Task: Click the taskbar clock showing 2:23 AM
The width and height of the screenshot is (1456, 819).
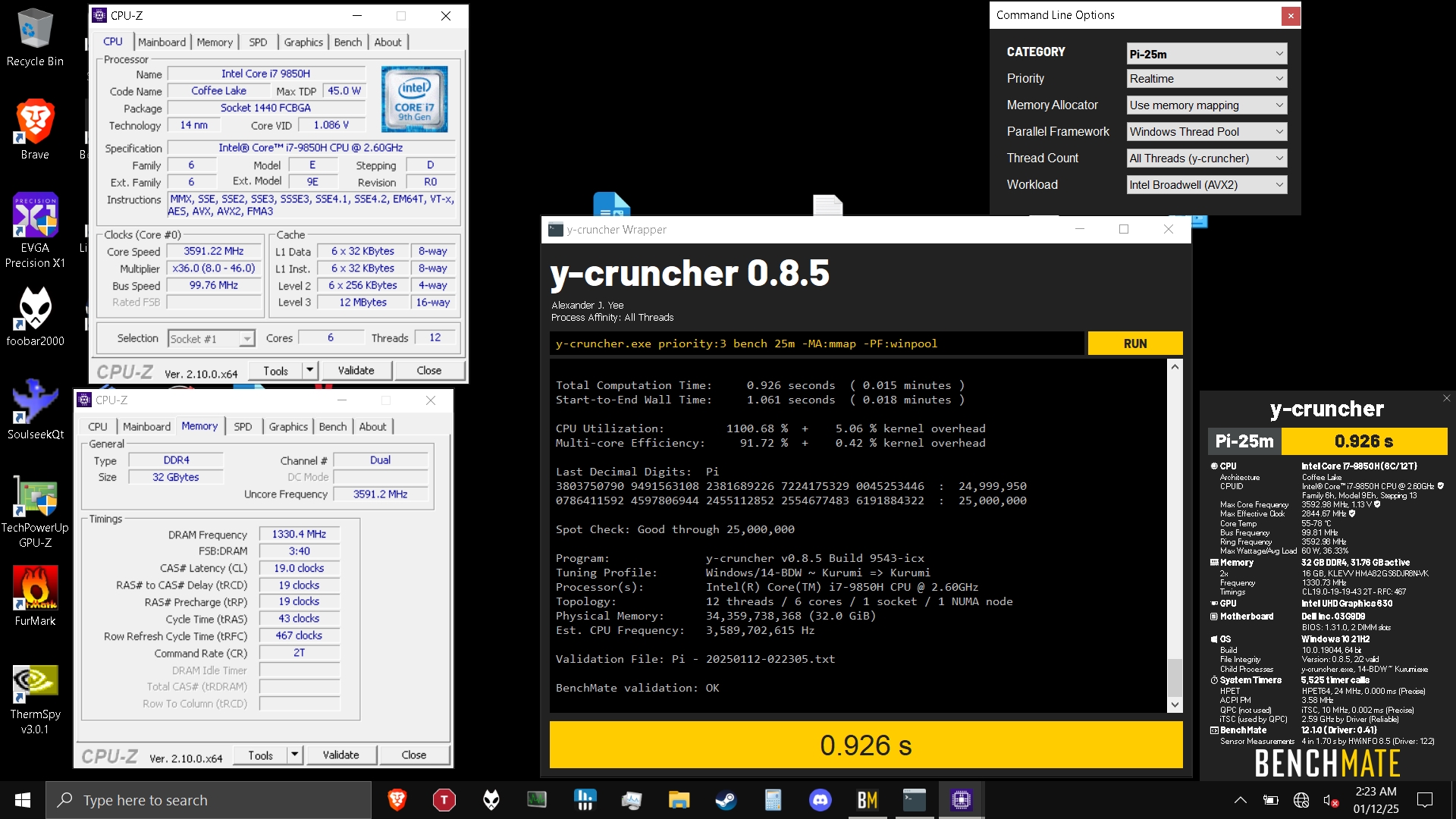Action: click(1376, 800)
